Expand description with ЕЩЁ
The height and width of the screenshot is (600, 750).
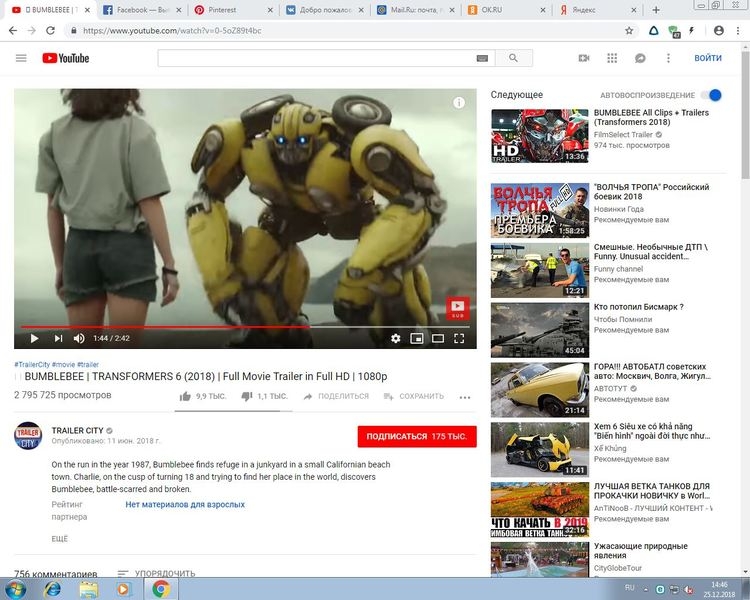tap(60, 538)
